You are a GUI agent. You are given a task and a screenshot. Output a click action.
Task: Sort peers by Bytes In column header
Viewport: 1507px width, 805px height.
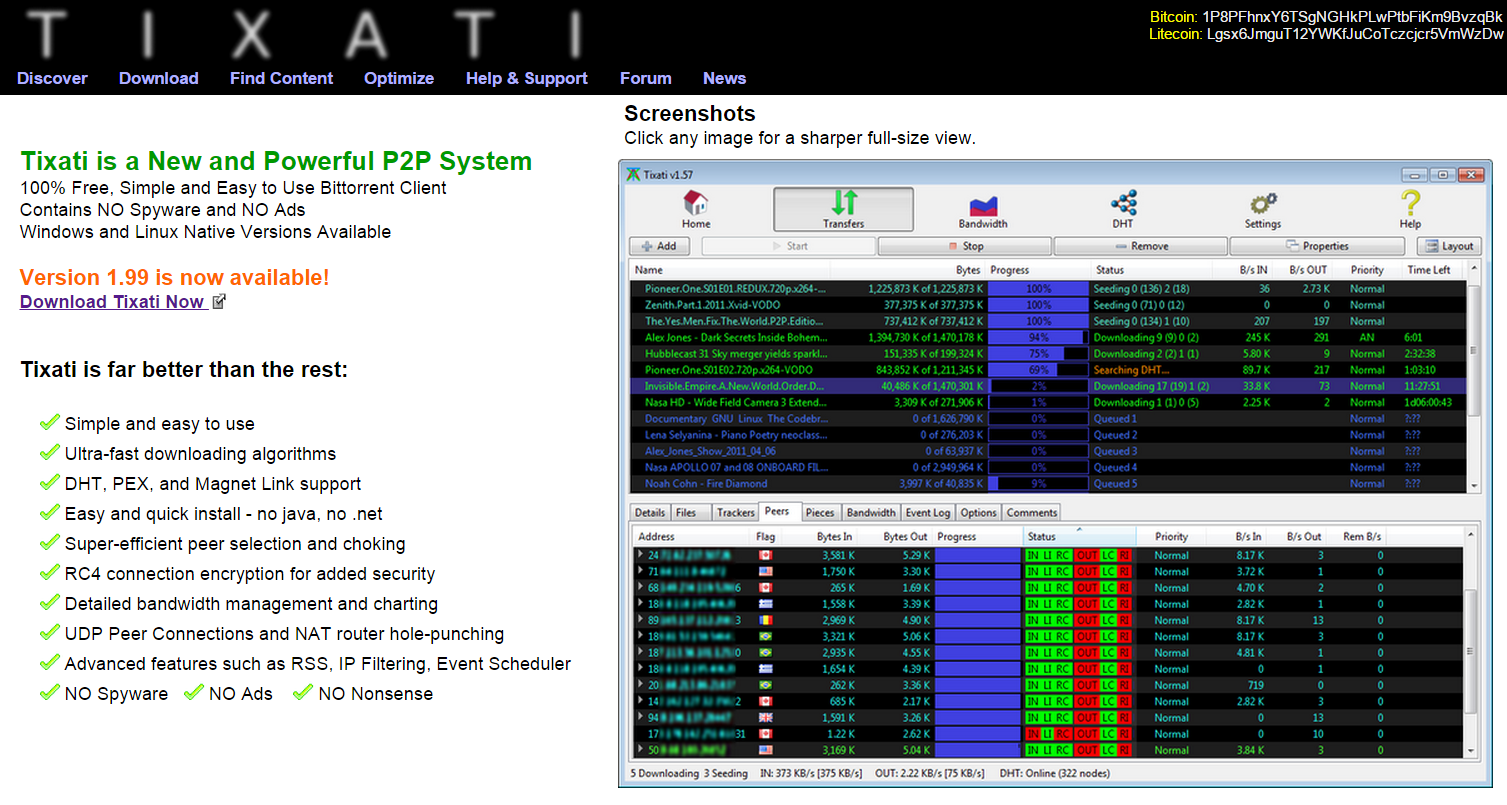(833, 537)
